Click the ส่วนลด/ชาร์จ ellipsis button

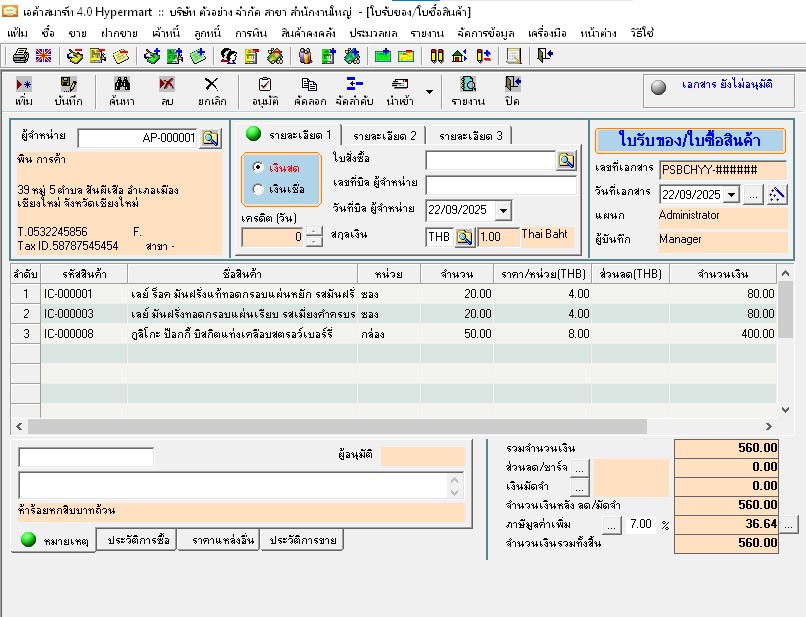click(581, 467)
